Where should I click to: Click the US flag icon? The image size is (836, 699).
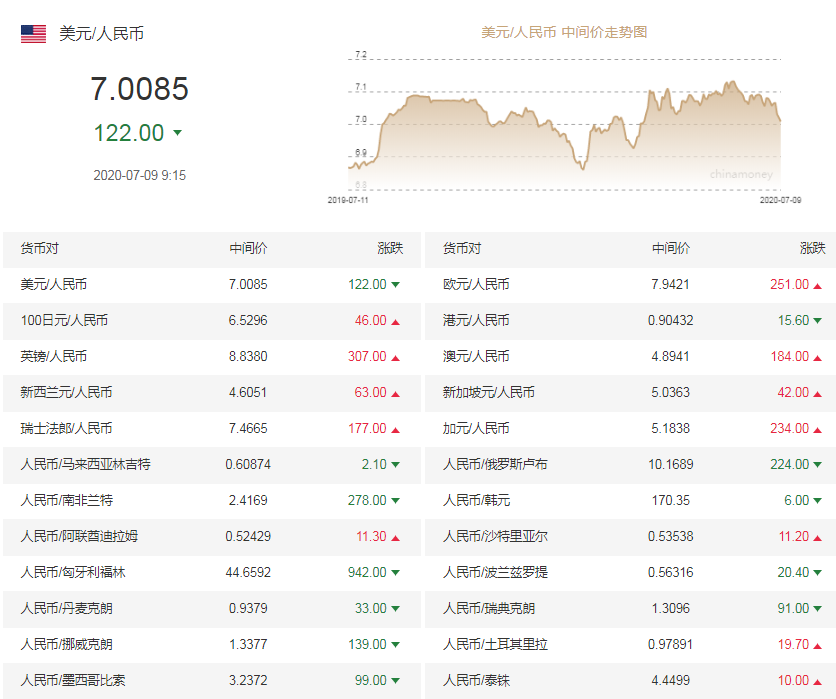32,32
